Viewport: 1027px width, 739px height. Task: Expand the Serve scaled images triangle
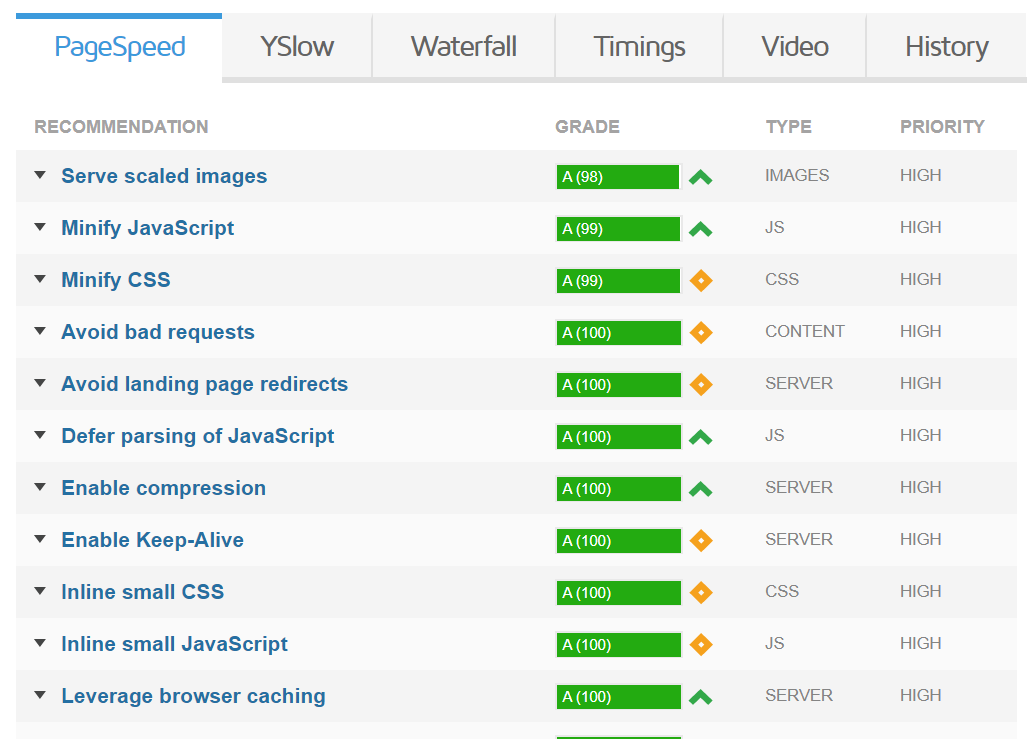(40, 175)
